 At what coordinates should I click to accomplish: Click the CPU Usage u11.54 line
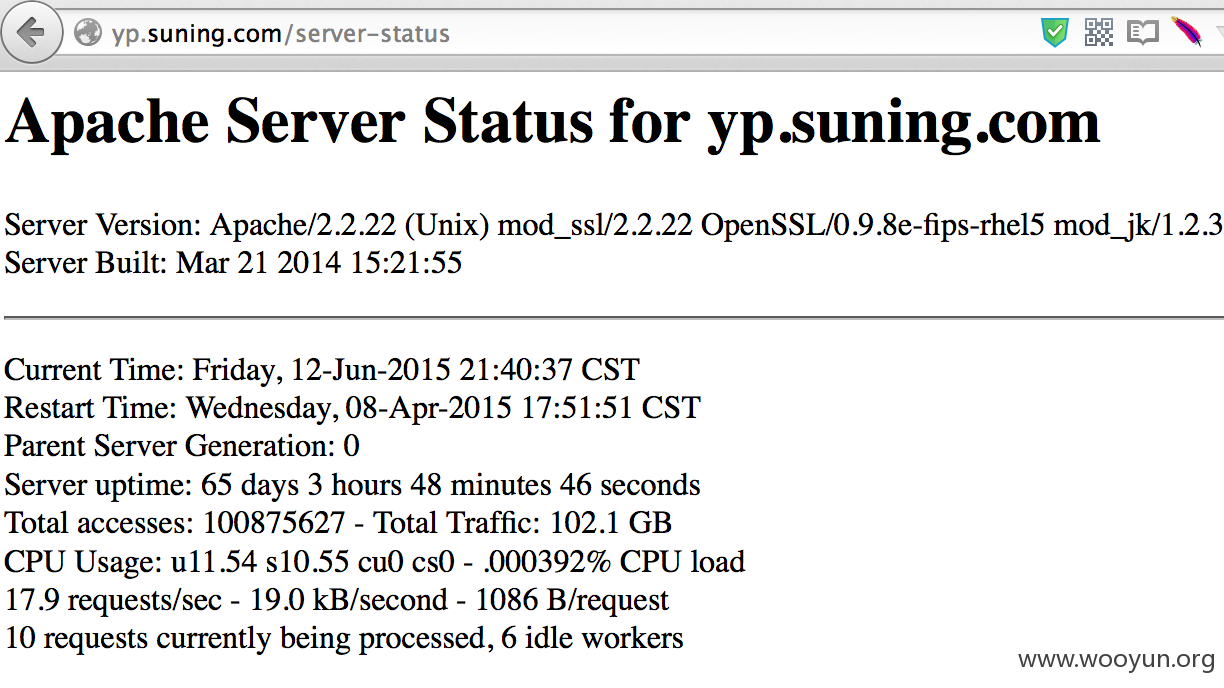pos(375,562)
